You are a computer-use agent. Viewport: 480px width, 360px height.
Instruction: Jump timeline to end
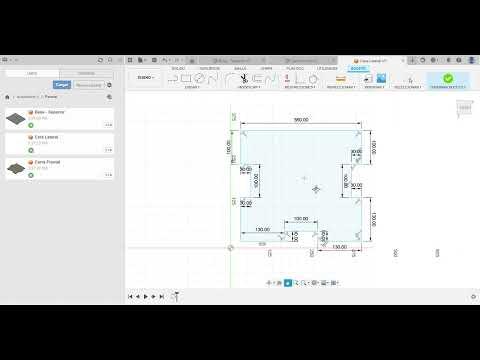[162, 296]
